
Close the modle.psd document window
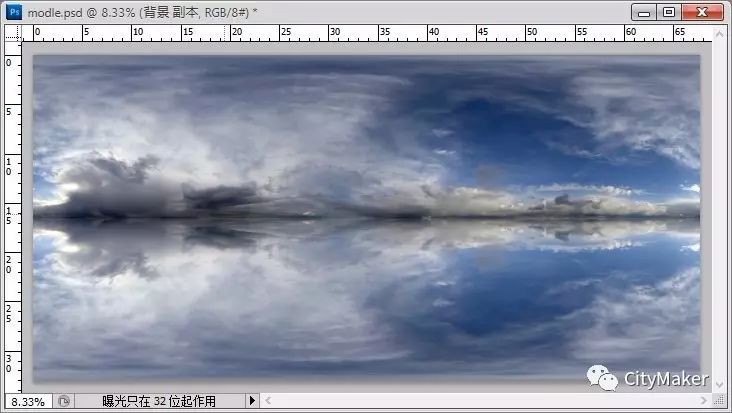pos(702,12)
